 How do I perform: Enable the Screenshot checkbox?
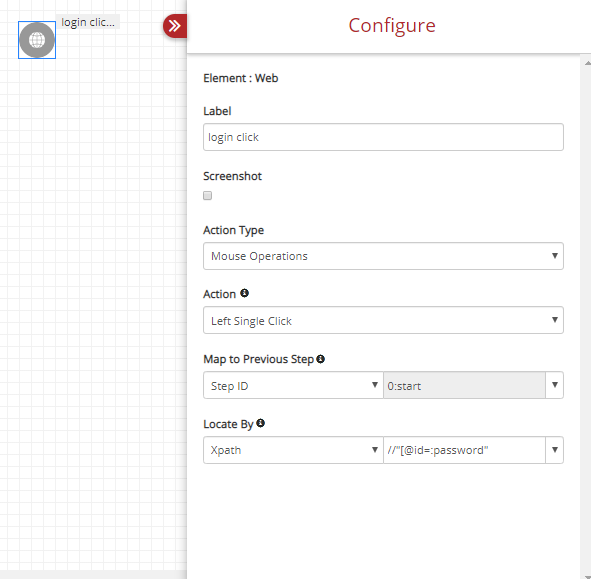tap(207, 195)
